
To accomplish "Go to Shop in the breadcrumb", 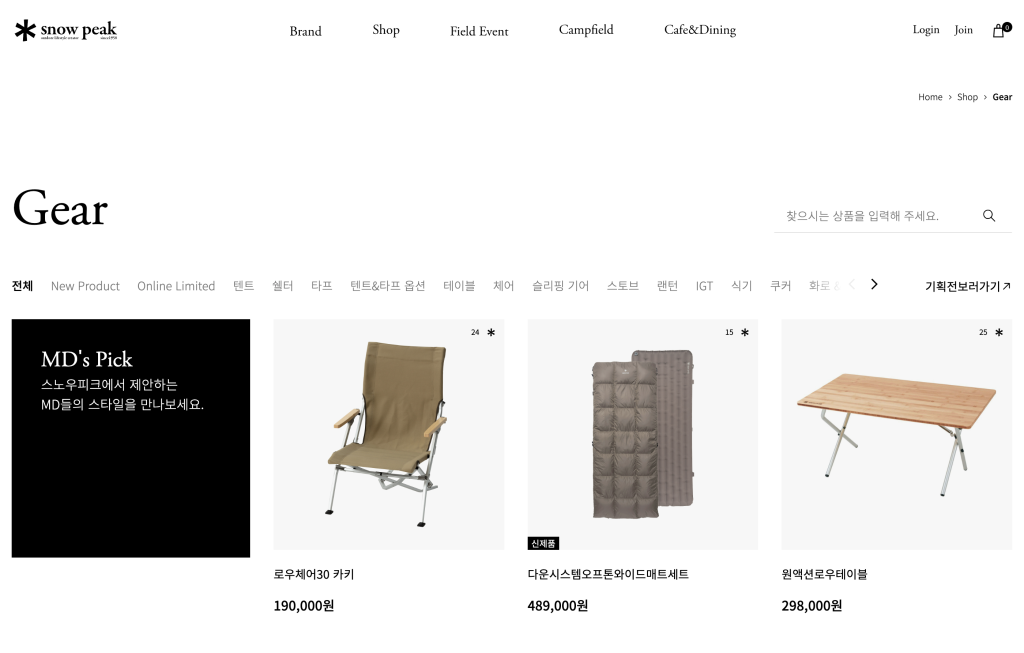I will (967, 97).
